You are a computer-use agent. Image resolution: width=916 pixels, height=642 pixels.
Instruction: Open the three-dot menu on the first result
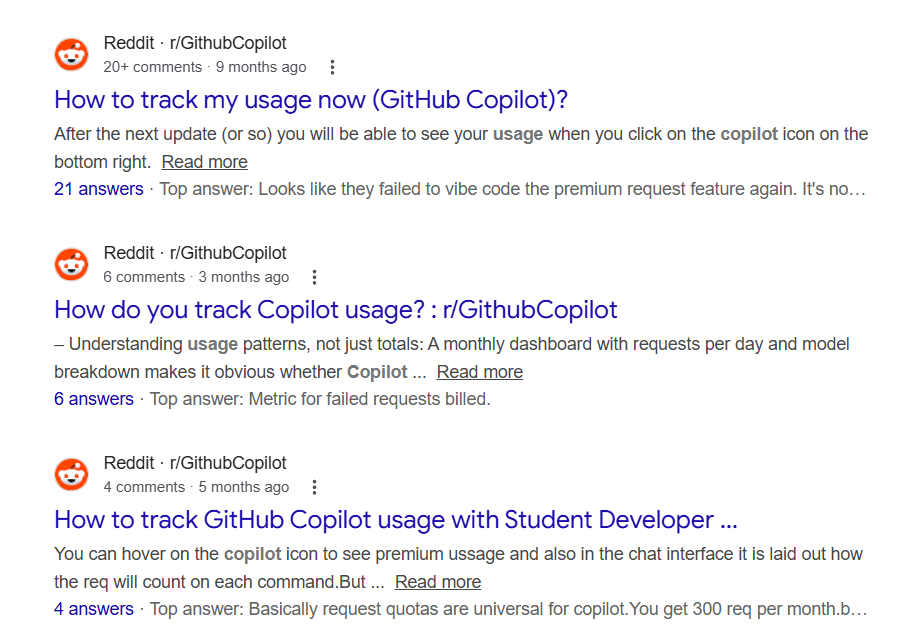click(332, 66)
